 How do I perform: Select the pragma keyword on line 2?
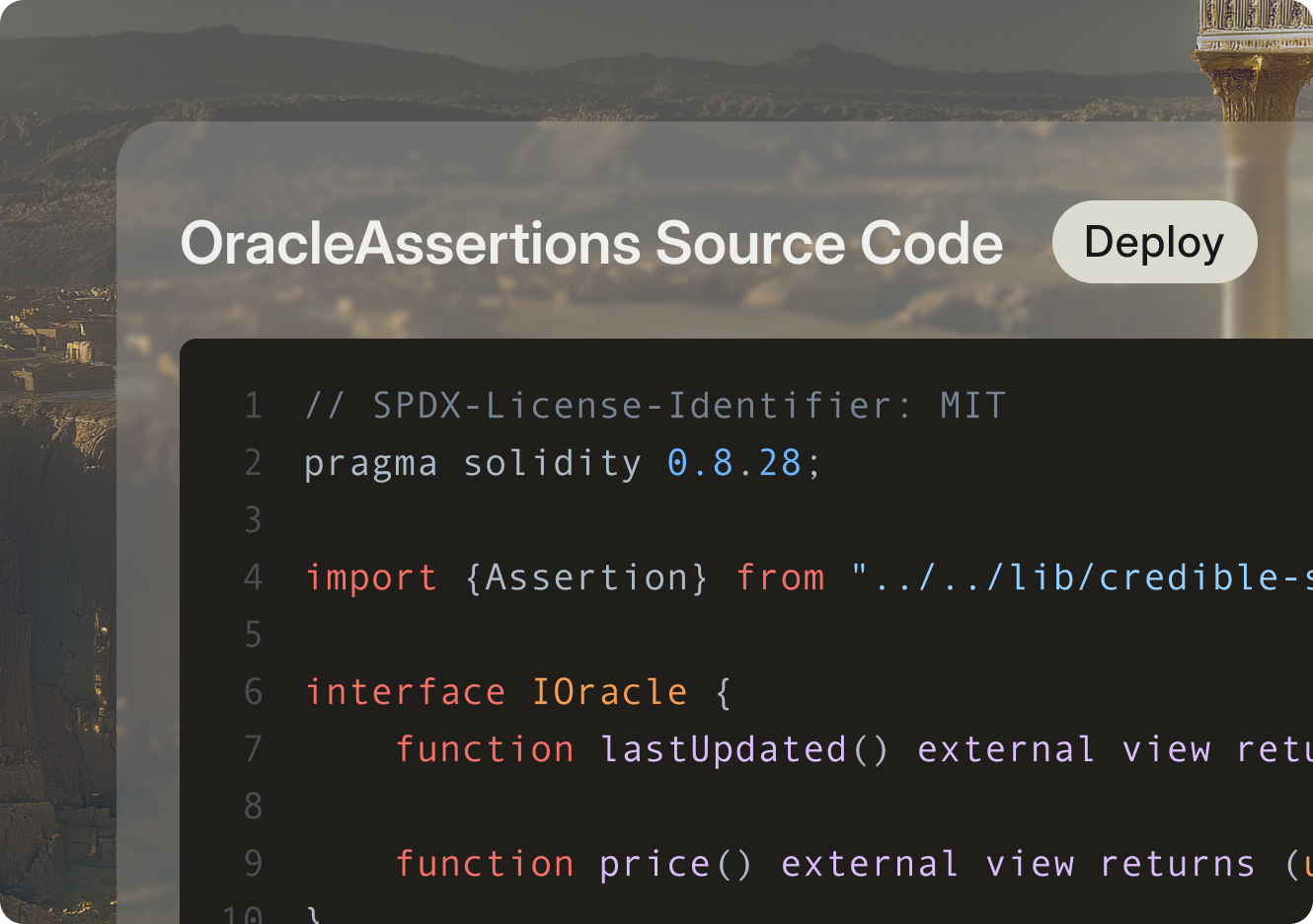tap(370, 462)
